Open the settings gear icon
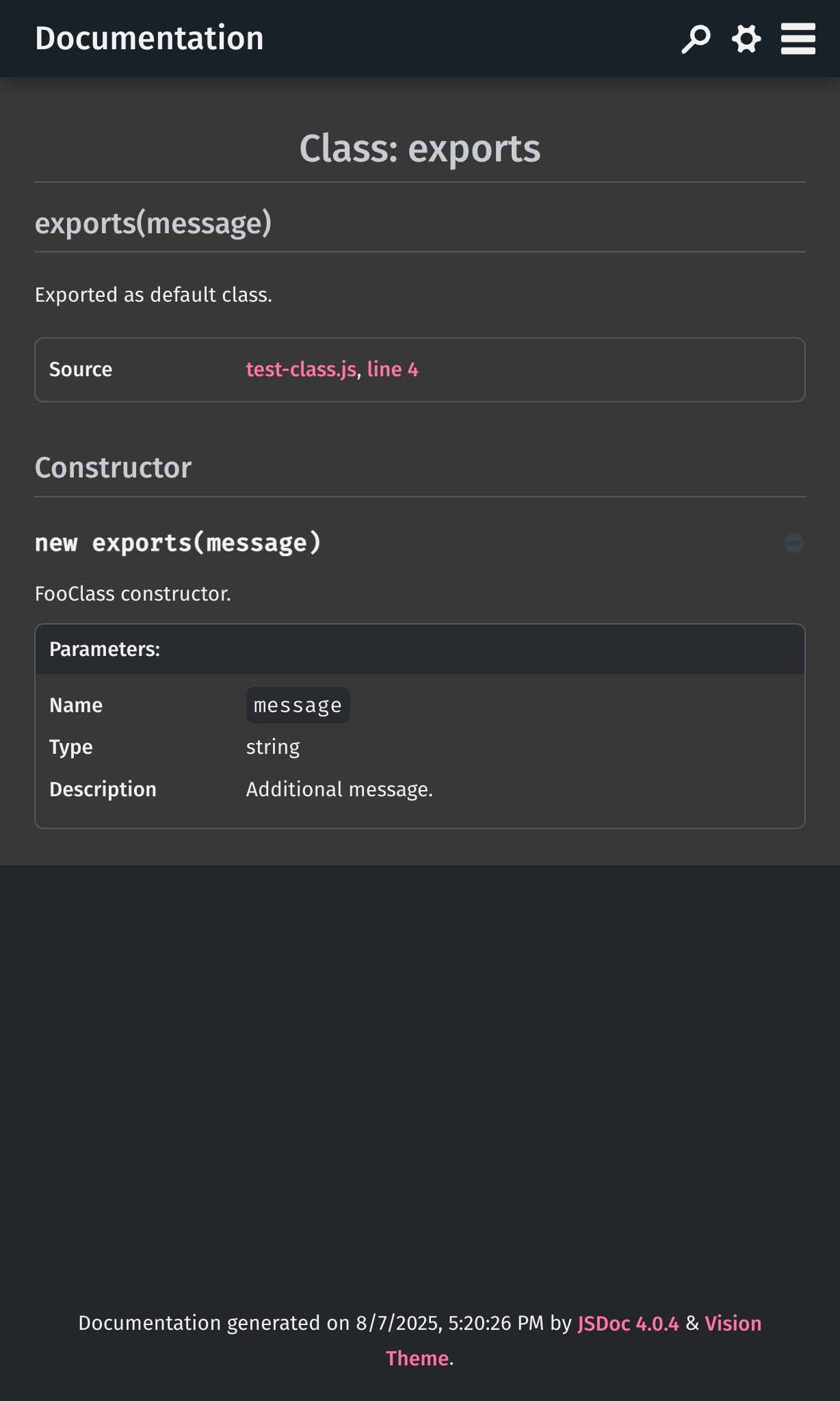Viewport: 840px width, 1401px height. (x=746, y=39)
